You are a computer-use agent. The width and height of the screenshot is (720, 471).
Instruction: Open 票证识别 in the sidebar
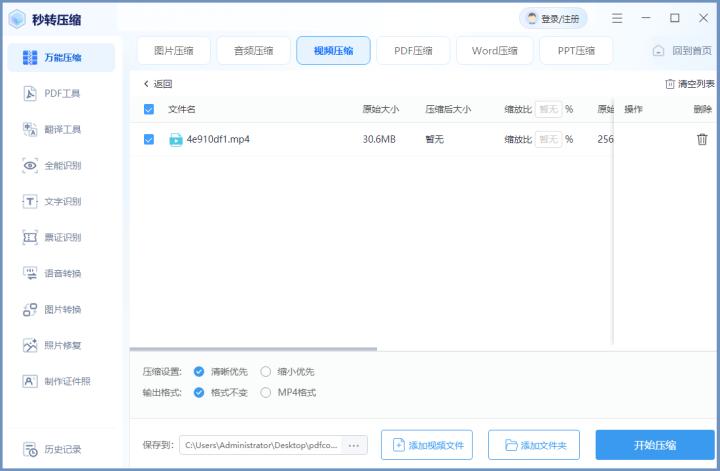[x=61, y=237]
